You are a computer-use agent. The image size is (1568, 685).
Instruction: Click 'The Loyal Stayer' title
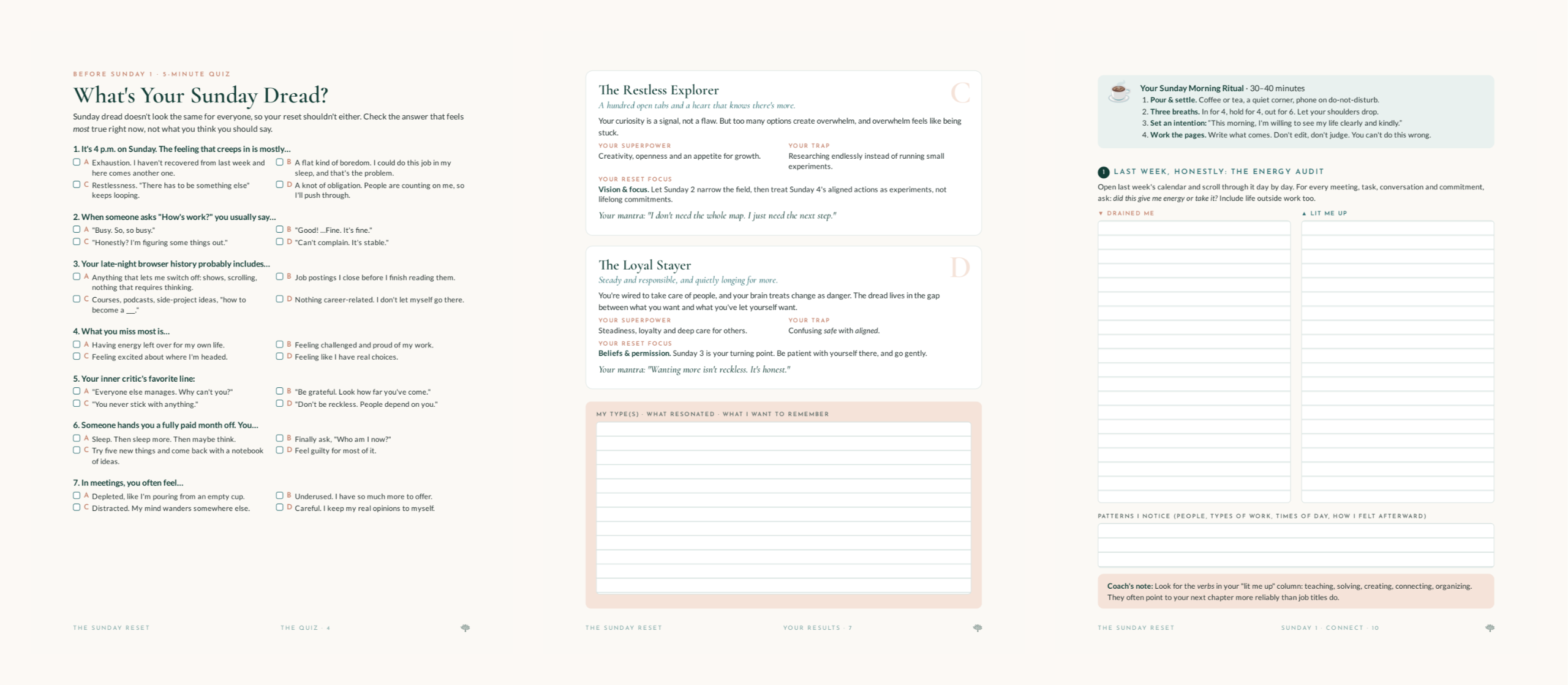(644, 265)
